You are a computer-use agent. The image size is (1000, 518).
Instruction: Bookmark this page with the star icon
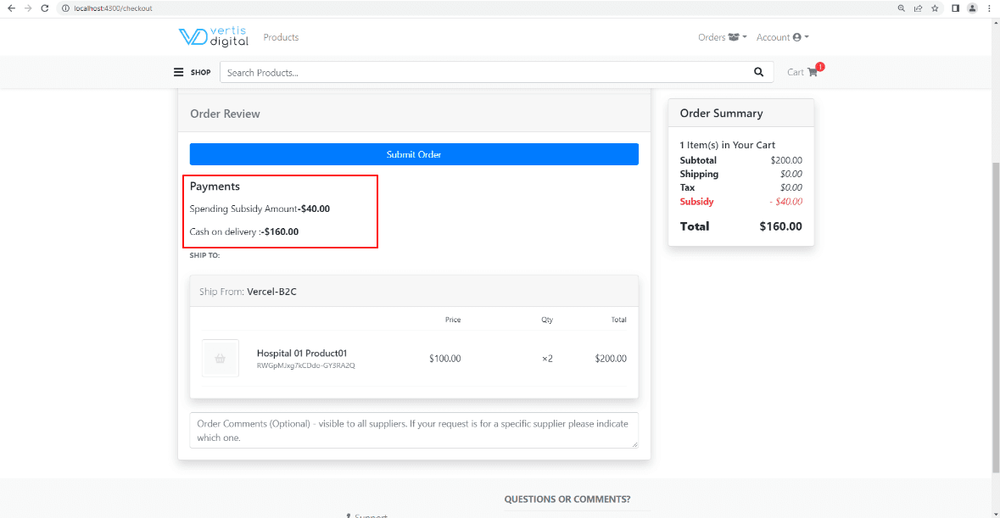(x=934, y=8)
